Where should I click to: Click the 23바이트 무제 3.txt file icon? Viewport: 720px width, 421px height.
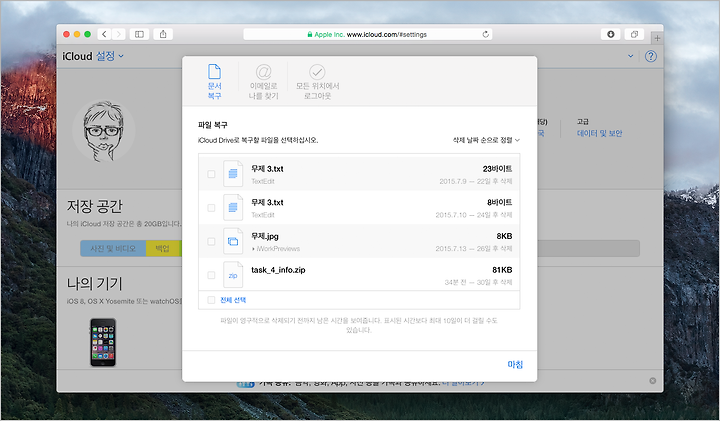tap(233, 174)
